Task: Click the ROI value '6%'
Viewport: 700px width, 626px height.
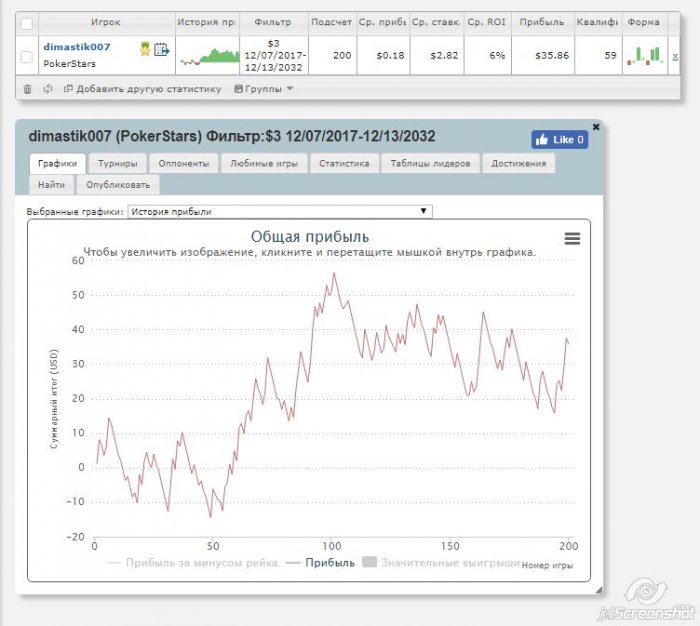Action: coord(497,56)
